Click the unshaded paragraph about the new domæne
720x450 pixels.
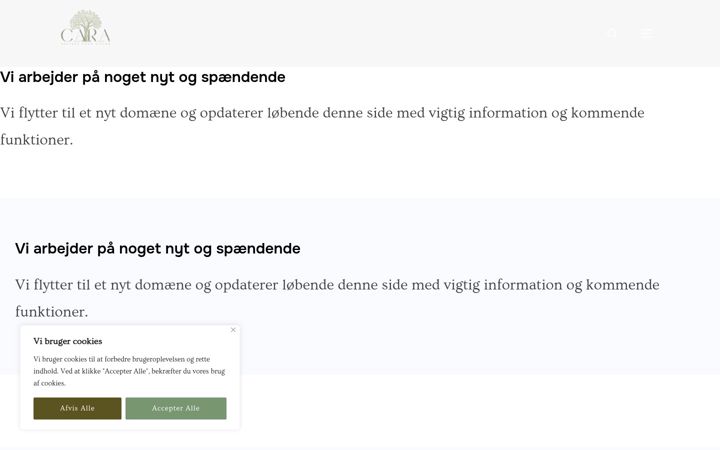(x=322, y=126)
